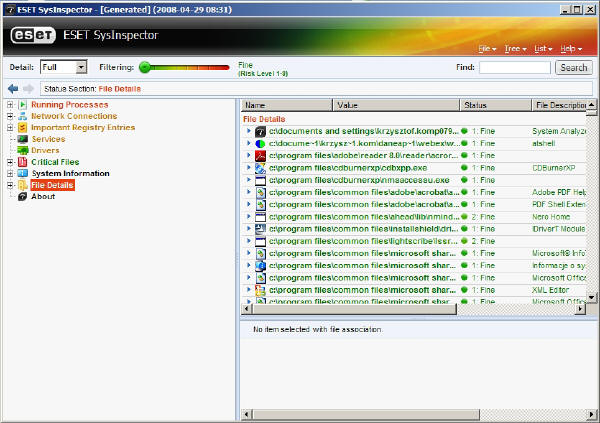Click icon of krzysztof.komp079 file row

point(260,132)
